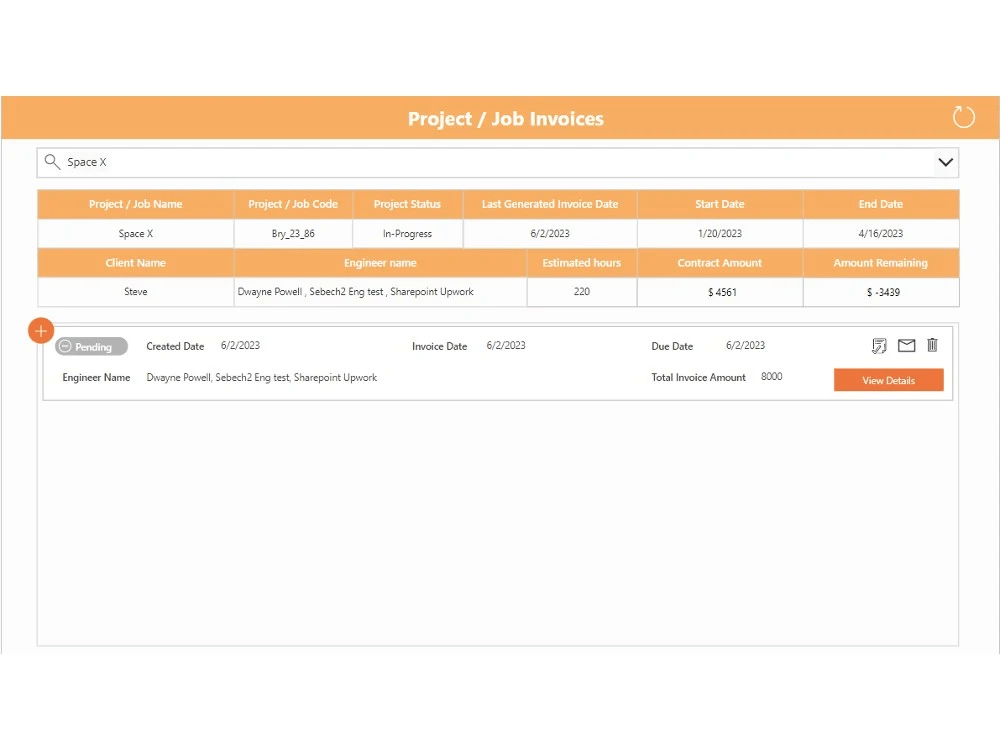Click the $ 4561 contract amount

(722, 292)
